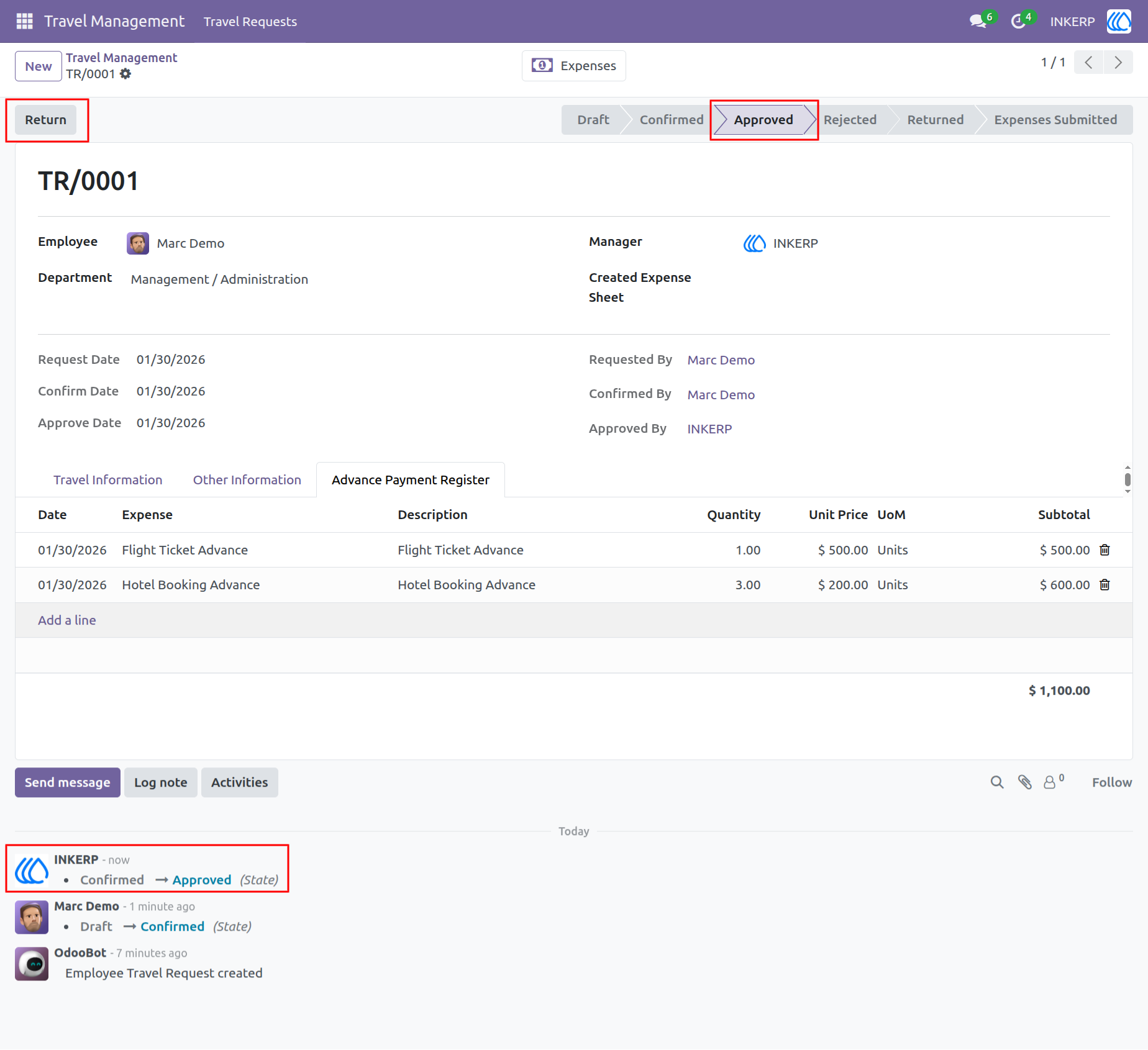Screen dimensions: 1148x1050
Task: Click the gear icon next to TR/0001
Action: click(125, 74)
